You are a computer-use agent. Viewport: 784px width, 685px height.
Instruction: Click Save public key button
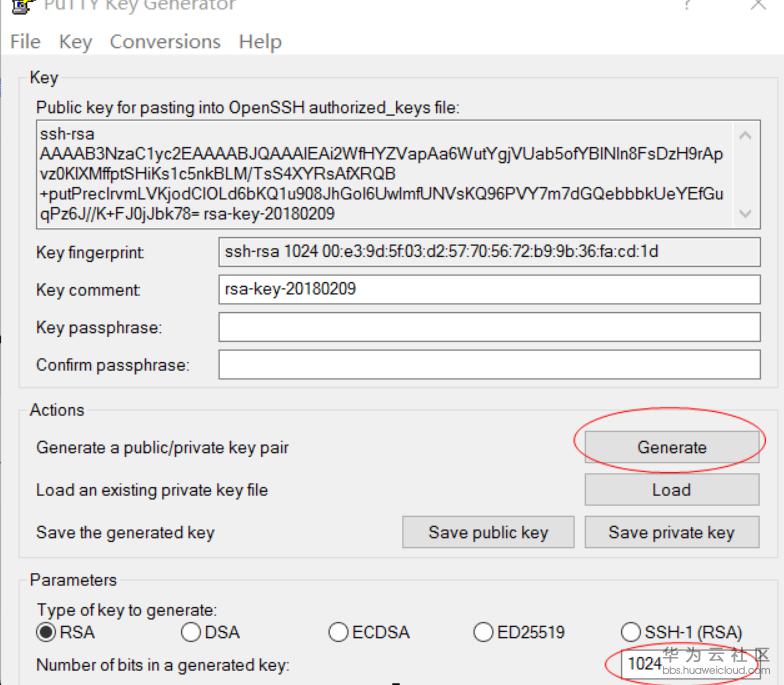tap(488, 532)
